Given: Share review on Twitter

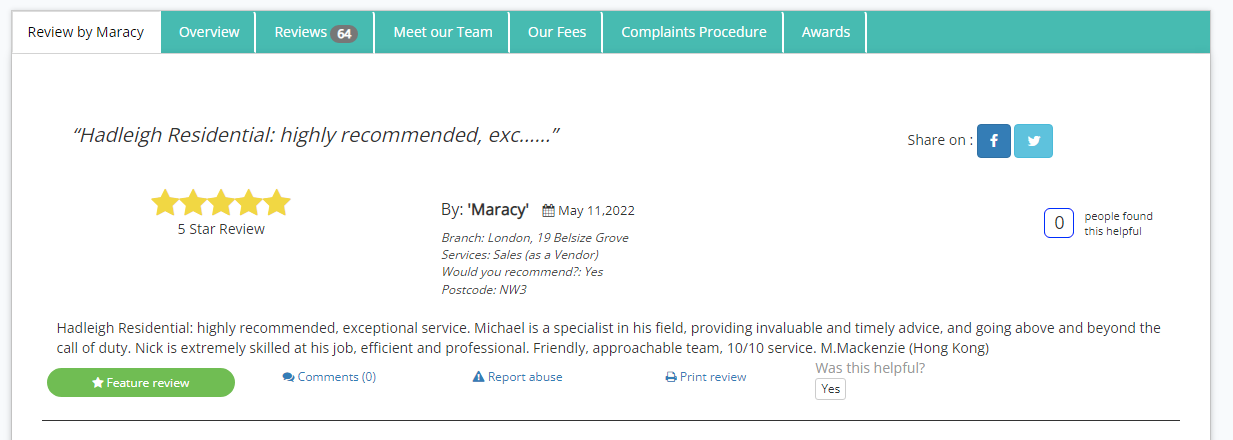Looking at the screenshot, I should (x=1033, y=141).
